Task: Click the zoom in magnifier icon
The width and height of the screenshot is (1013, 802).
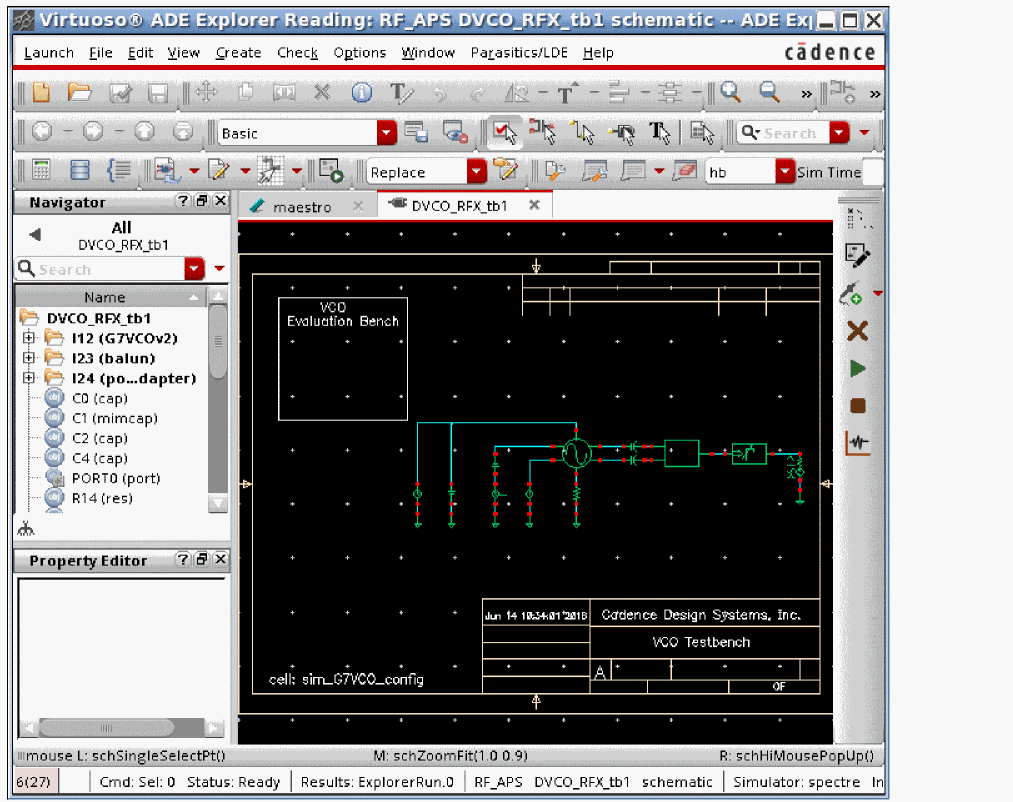Action: [x=731, y=93]
